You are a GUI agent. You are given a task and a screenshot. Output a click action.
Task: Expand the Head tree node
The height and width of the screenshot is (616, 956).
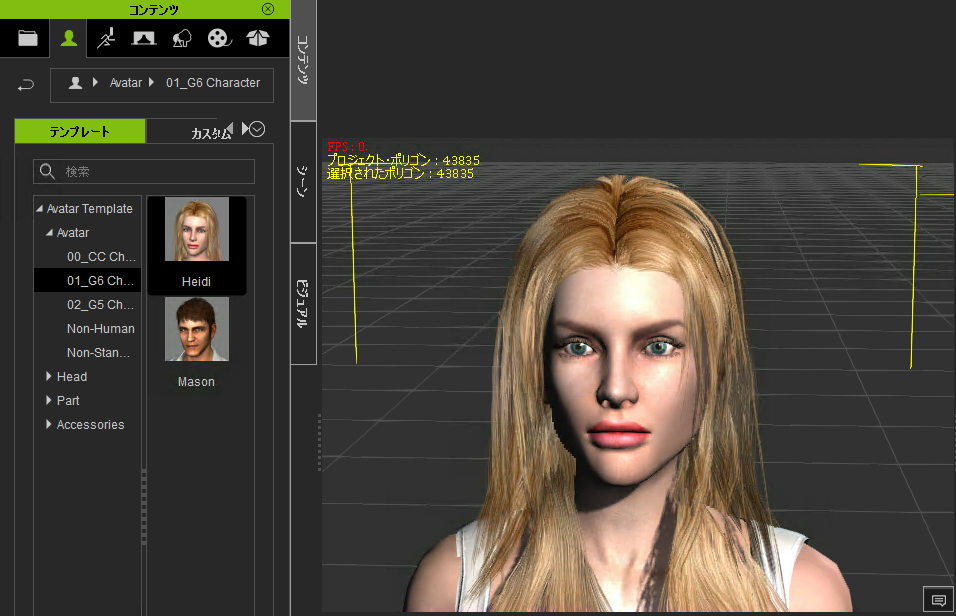tap(49, 376)
